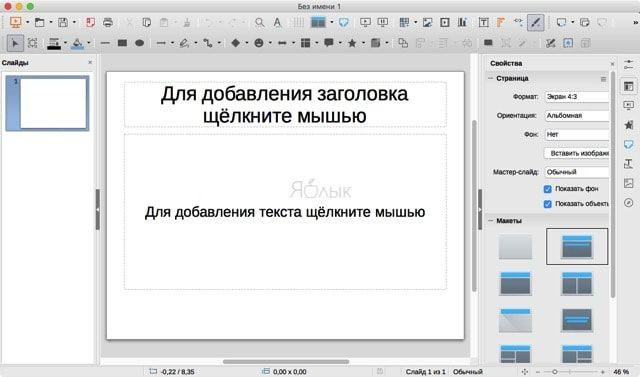Click the Print icon
Screen dimensions: 640x377
tap(108, 22)
